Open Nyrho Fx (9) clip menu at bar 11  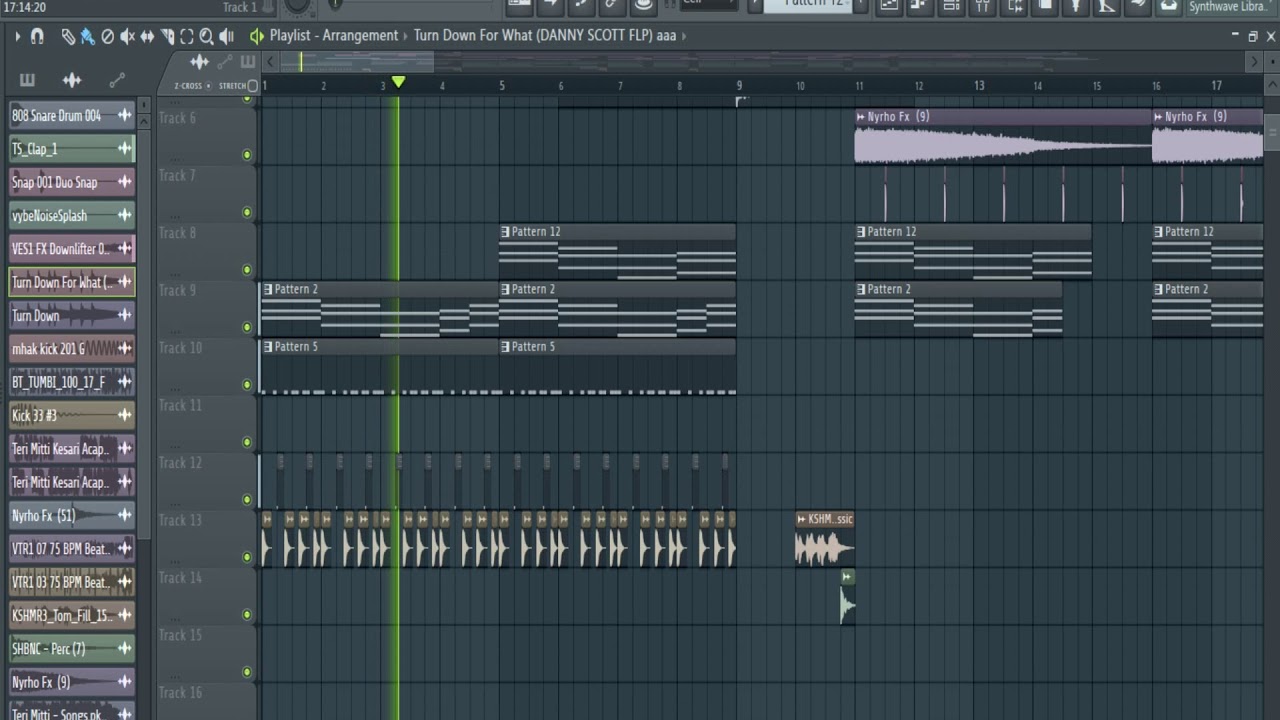(x=860, y=117)
